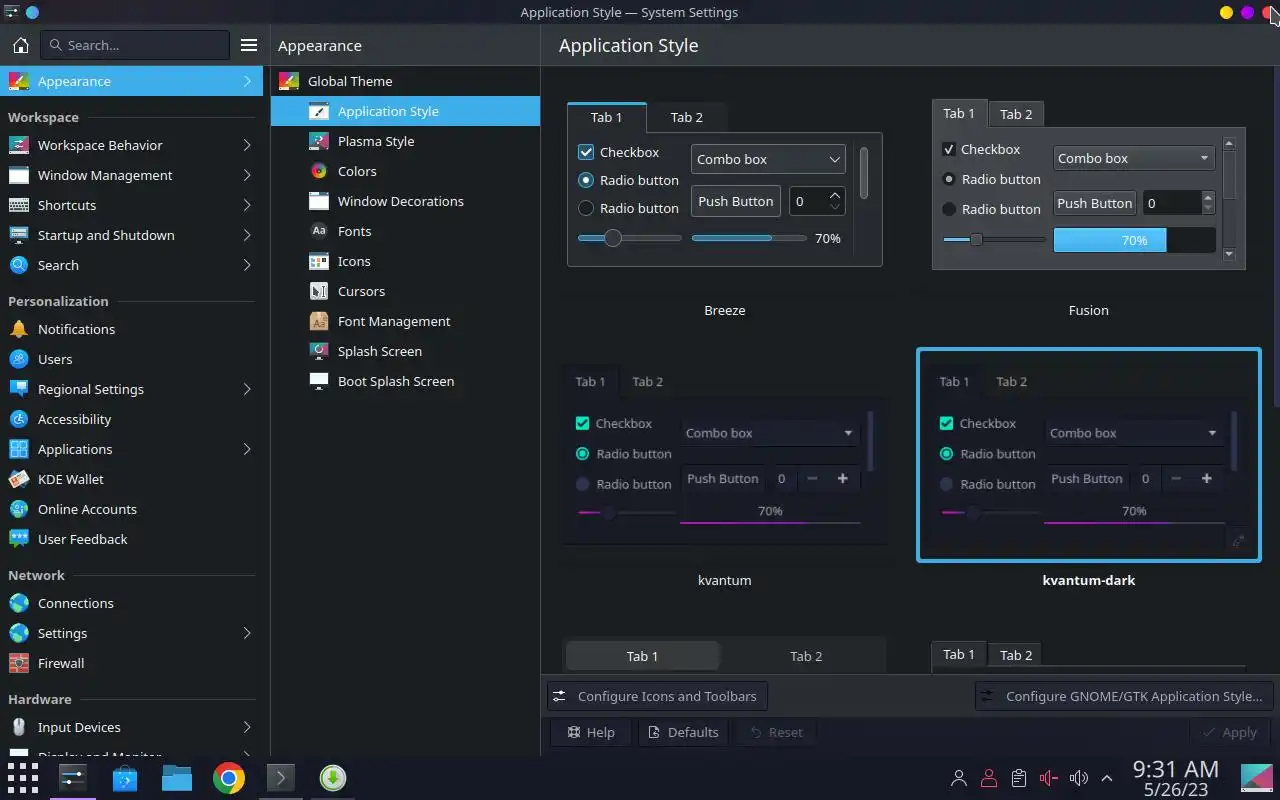Click the Workspace Behavior icon
The width and height of the screenshot is (1280, 800).
[18, 145]
